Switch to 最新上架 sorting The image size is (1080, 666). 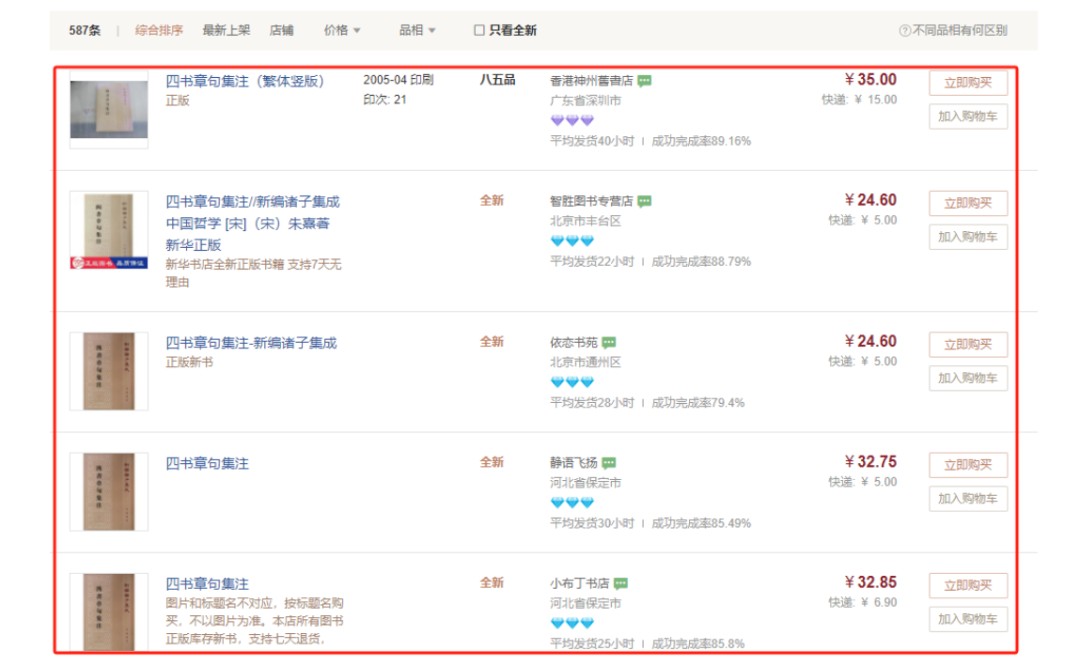pos(226,30)
